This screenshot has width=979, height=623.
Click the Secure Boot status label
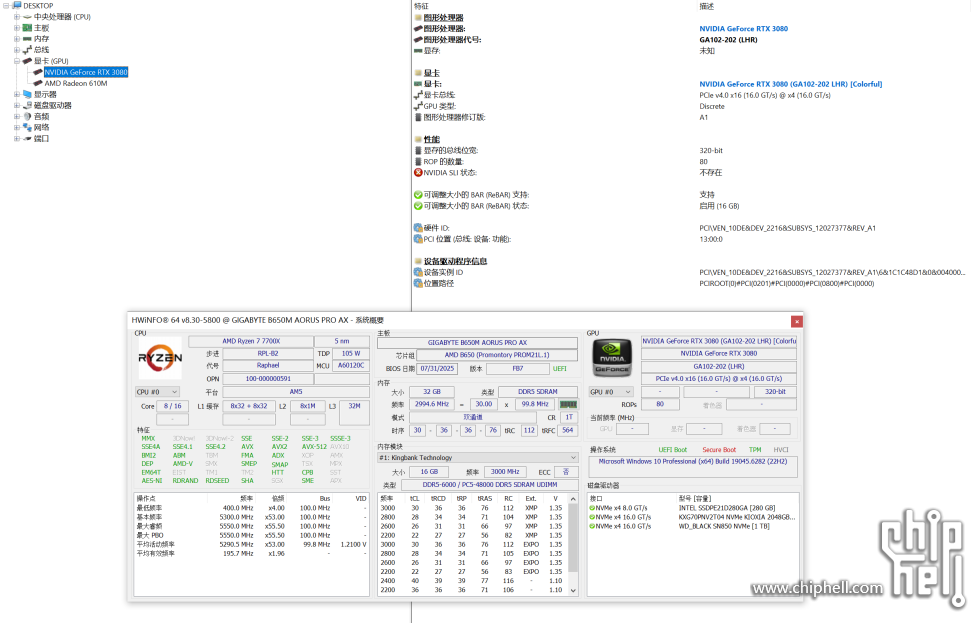click(x=719, y=450)
